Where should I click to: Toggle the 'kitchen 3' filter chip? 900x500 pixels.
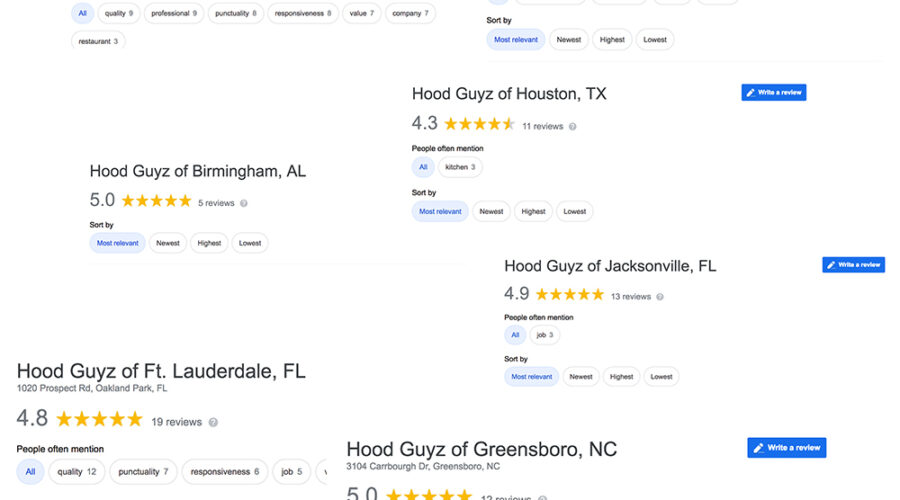(460, 167)
